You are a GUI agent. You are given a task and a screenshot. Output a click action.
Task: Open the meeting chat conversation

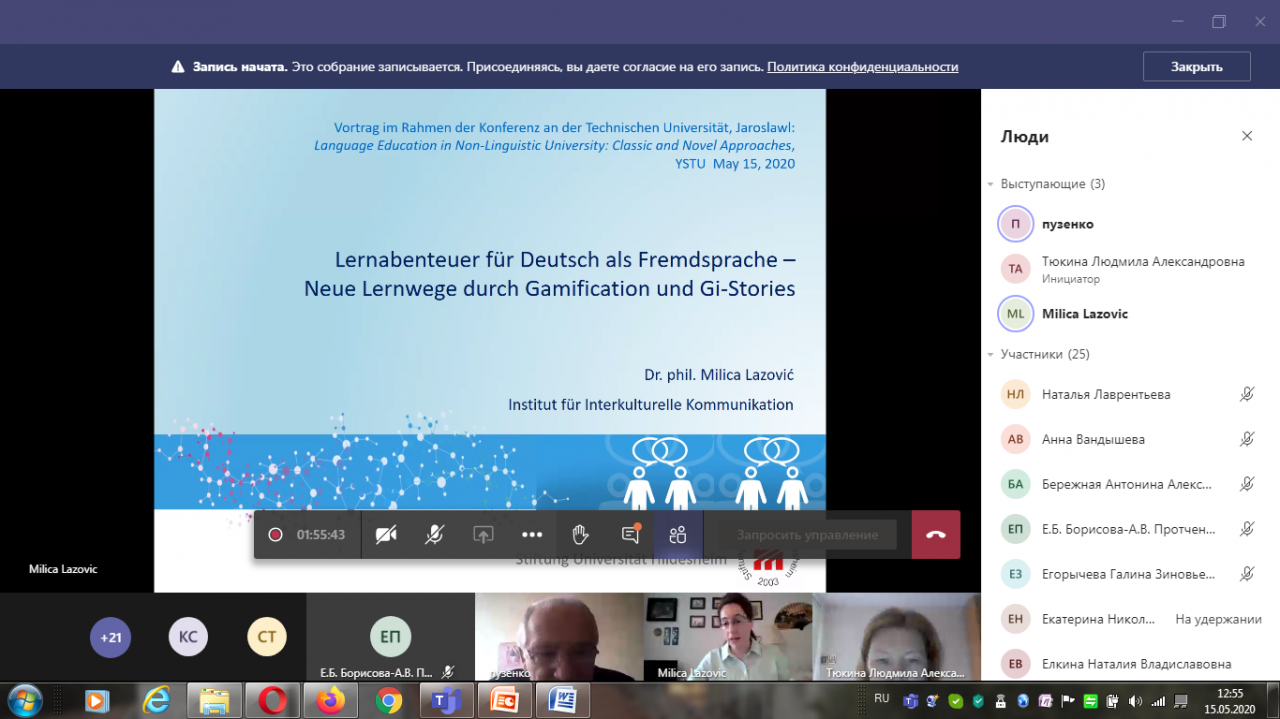pos(630,535)
